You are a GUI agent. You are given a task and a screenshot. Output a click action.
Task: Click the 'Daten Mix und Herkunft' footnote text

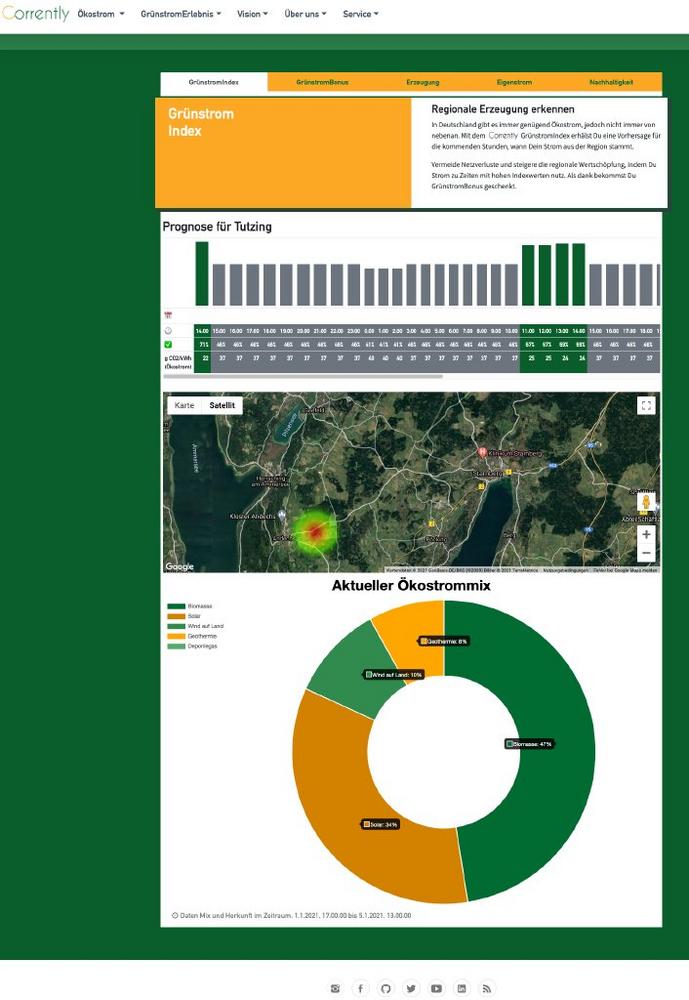295,915
